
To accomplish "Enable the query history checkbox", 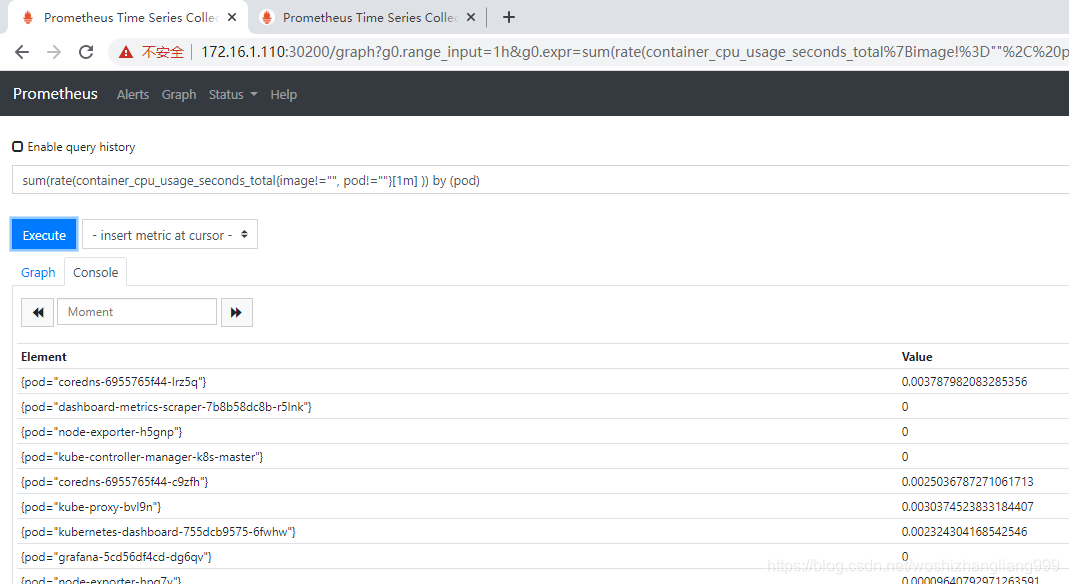I will point(18,147).
